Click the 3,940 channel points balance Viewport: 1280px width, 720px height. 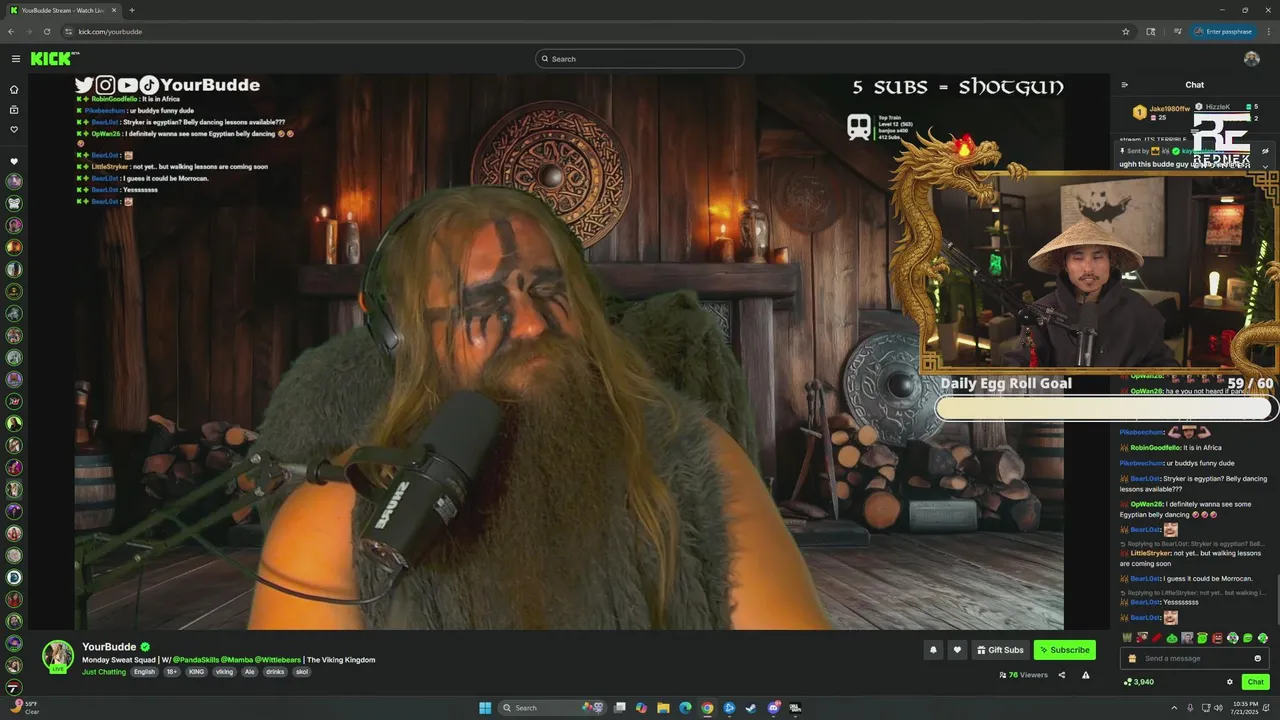[1139, 682]
